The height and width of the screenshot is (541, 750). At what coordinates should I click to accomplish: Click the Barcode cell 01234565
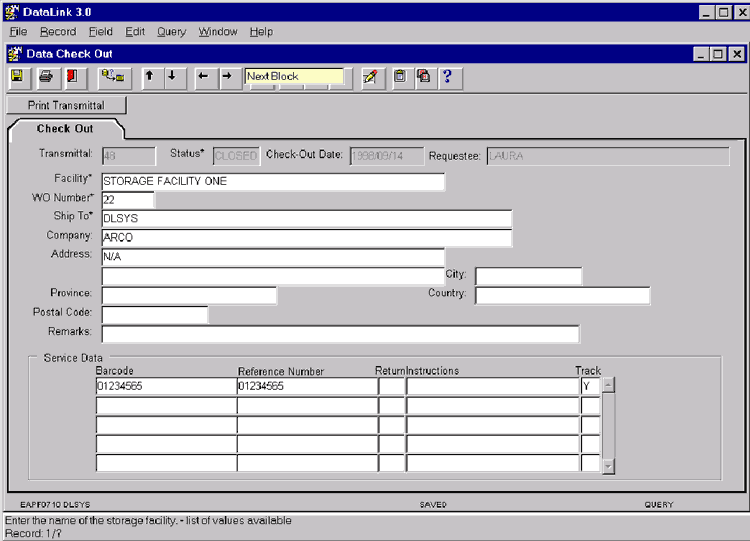[166, 386]
